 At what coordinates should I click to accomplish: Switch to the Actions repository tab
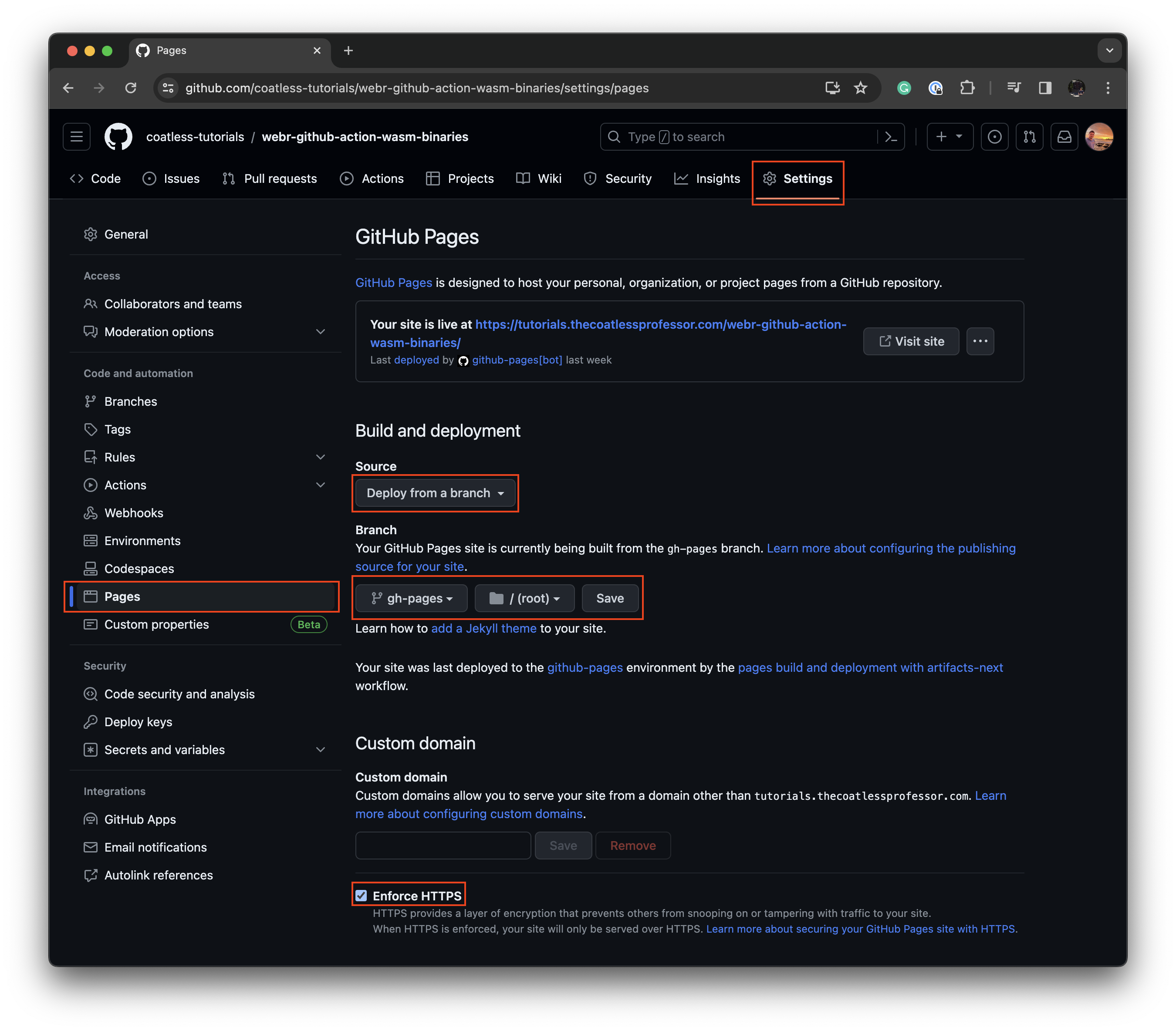372,179
